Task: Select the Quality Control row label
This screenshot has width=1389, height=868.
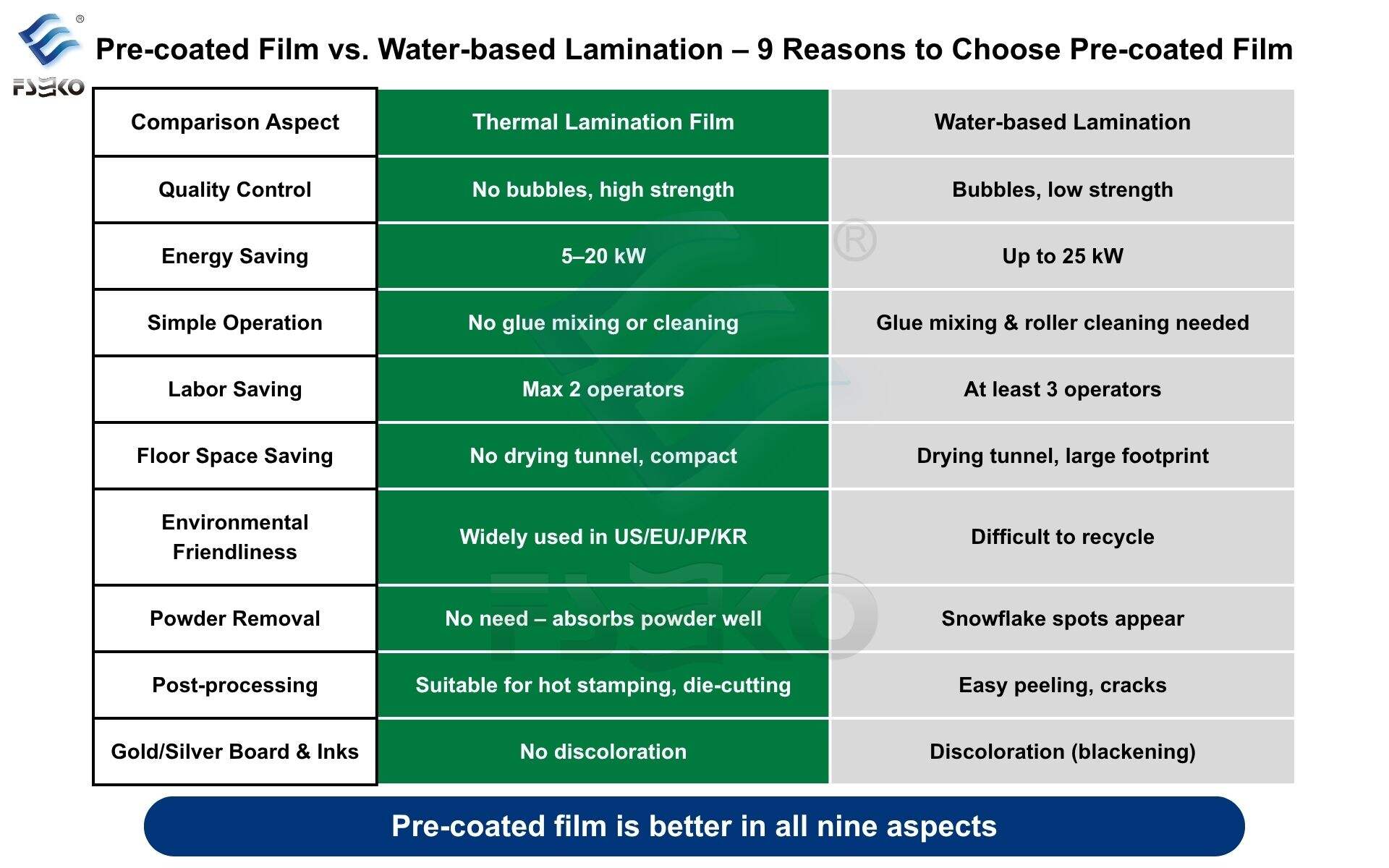Action: point(235,190)
